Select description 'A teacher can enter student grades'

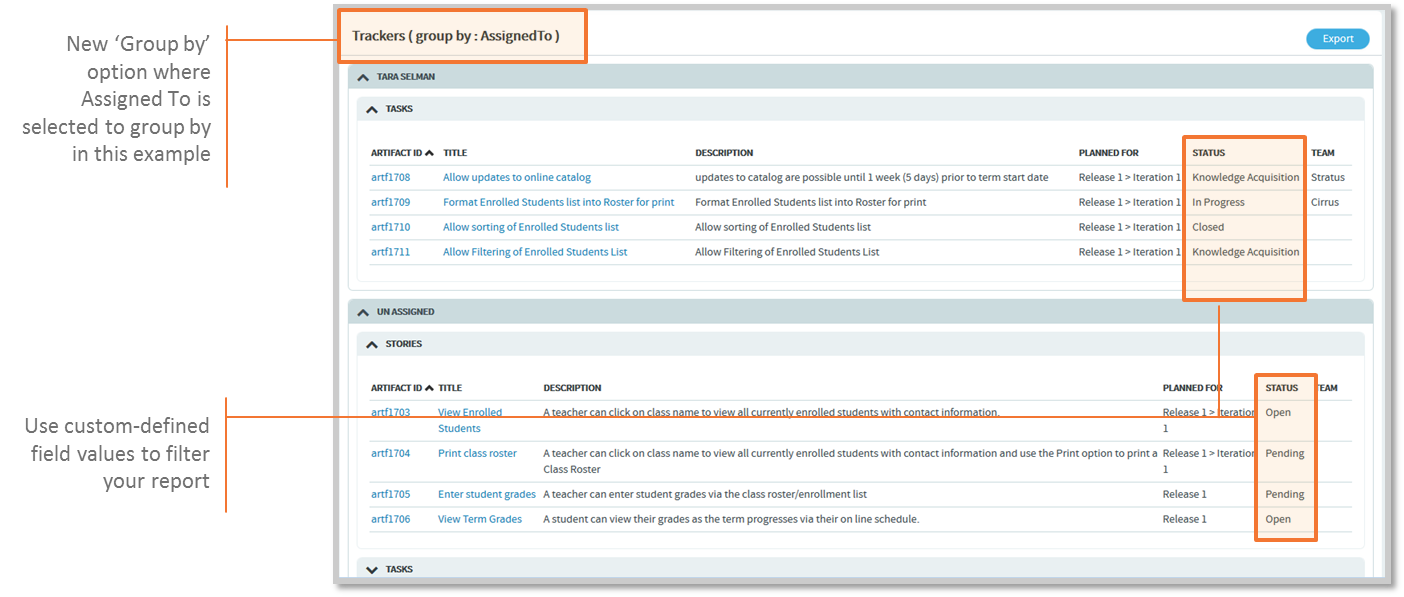pyautogui.click(x=704, y=494)
